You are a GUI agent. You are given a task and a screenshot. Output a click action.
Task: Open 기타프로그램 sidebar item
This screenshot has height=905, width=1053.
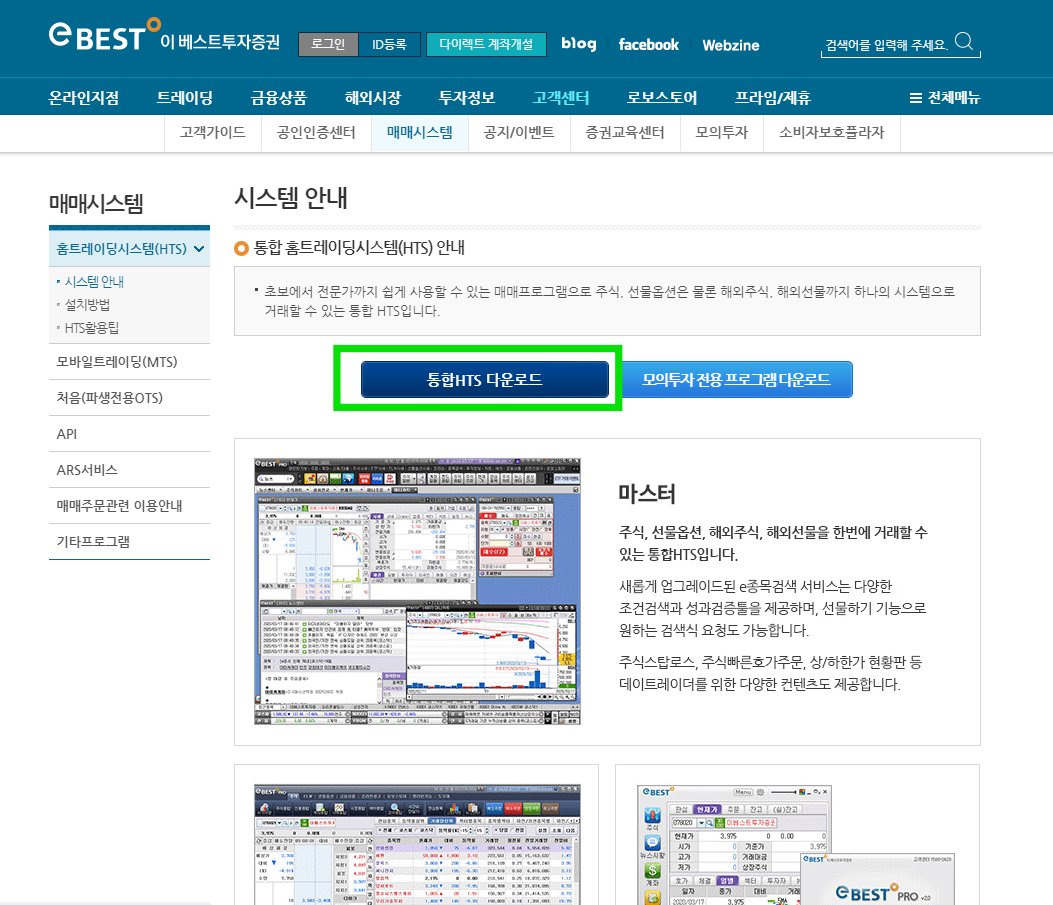[x=129, y=542]
